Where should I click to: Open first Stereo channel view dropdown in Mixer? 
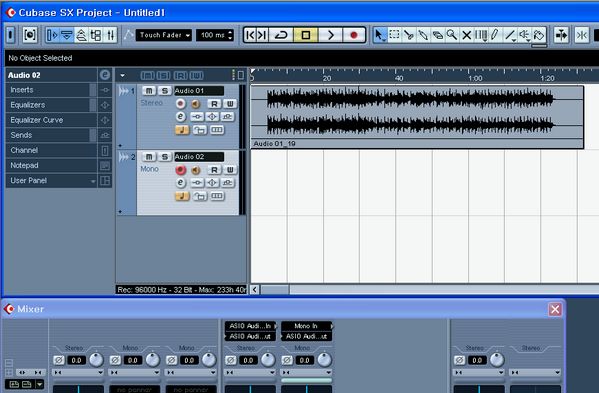(x=78, y=372)
